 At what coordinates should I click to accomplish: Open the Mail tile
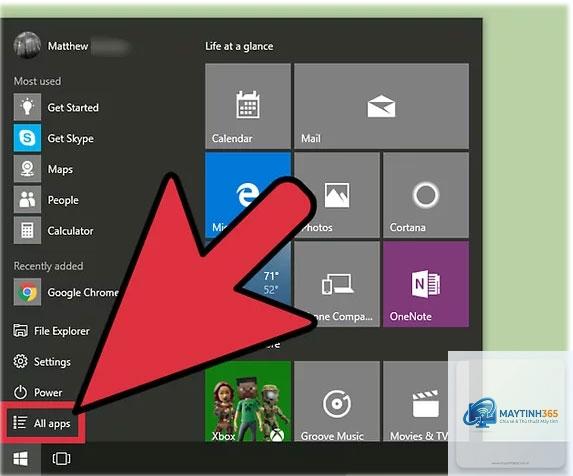[x=381, y=106]
